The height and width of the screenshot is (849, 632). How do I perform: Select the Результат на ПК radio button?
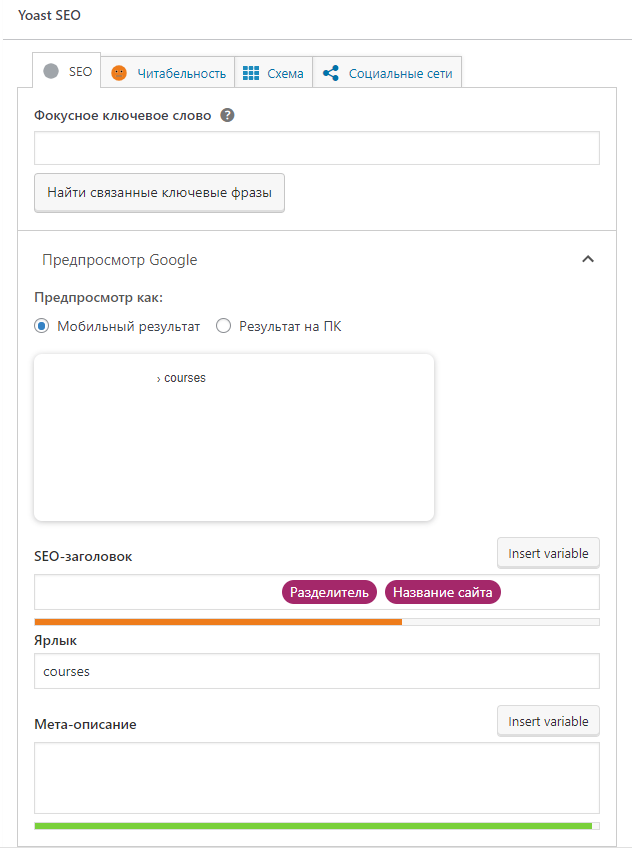[x=224, y=326]
